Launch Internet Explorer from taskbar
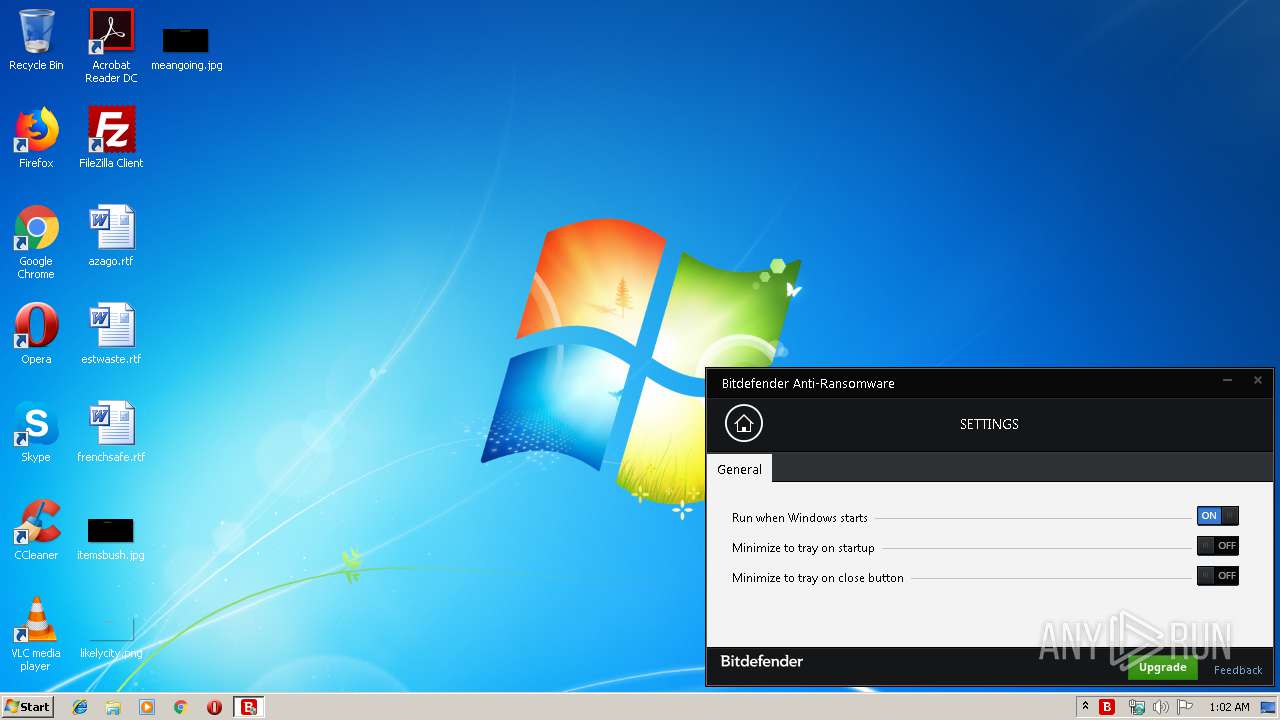 click(80, 707)
